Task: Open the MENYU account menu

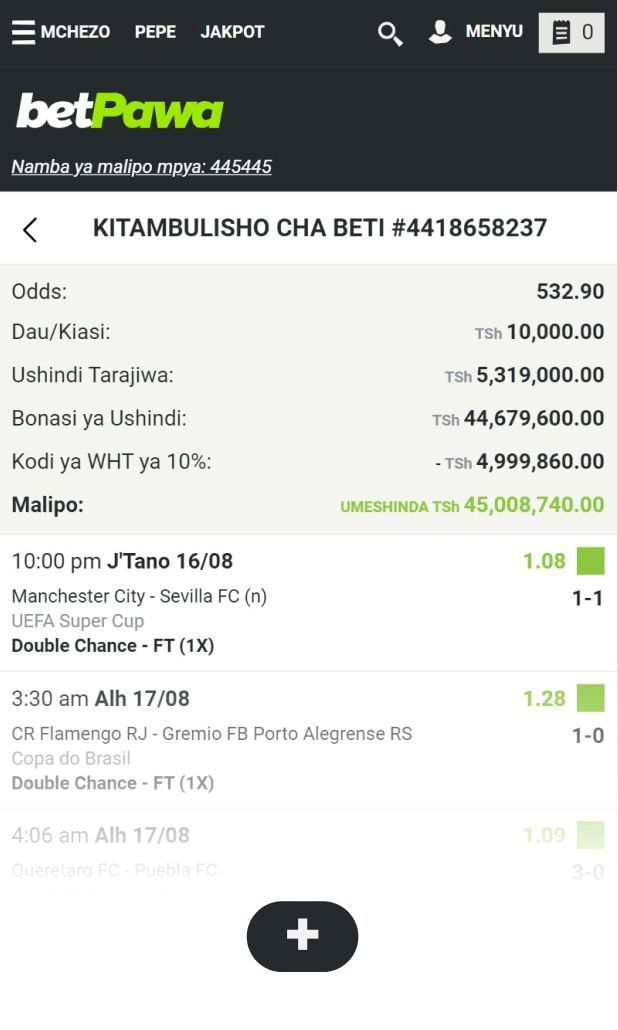Action: coord(494,32)
